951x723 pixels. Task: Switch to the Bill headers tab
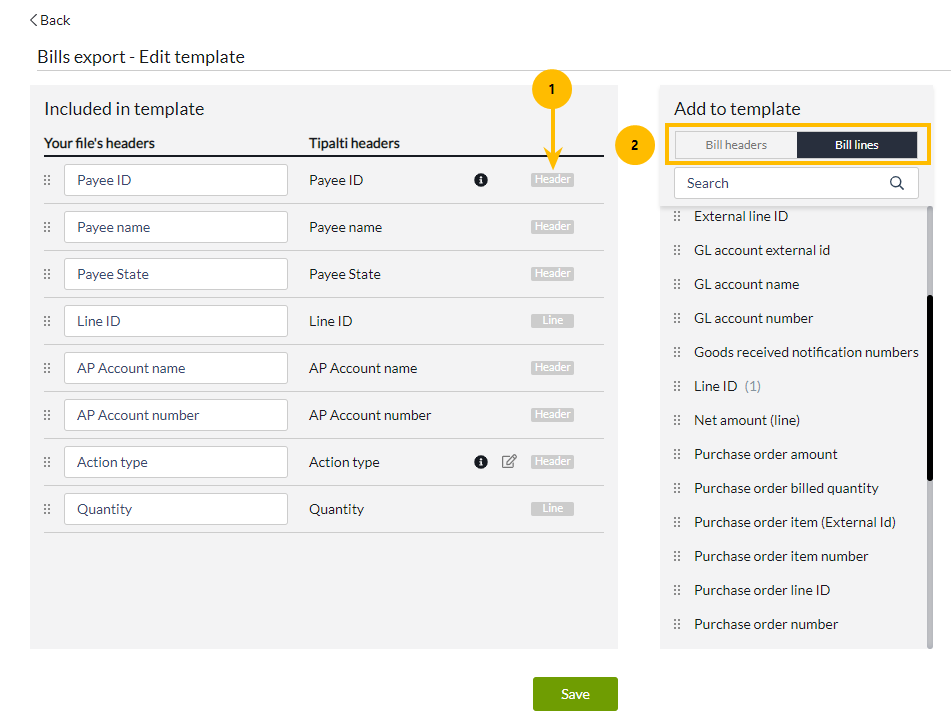click(x=735, y=144)
